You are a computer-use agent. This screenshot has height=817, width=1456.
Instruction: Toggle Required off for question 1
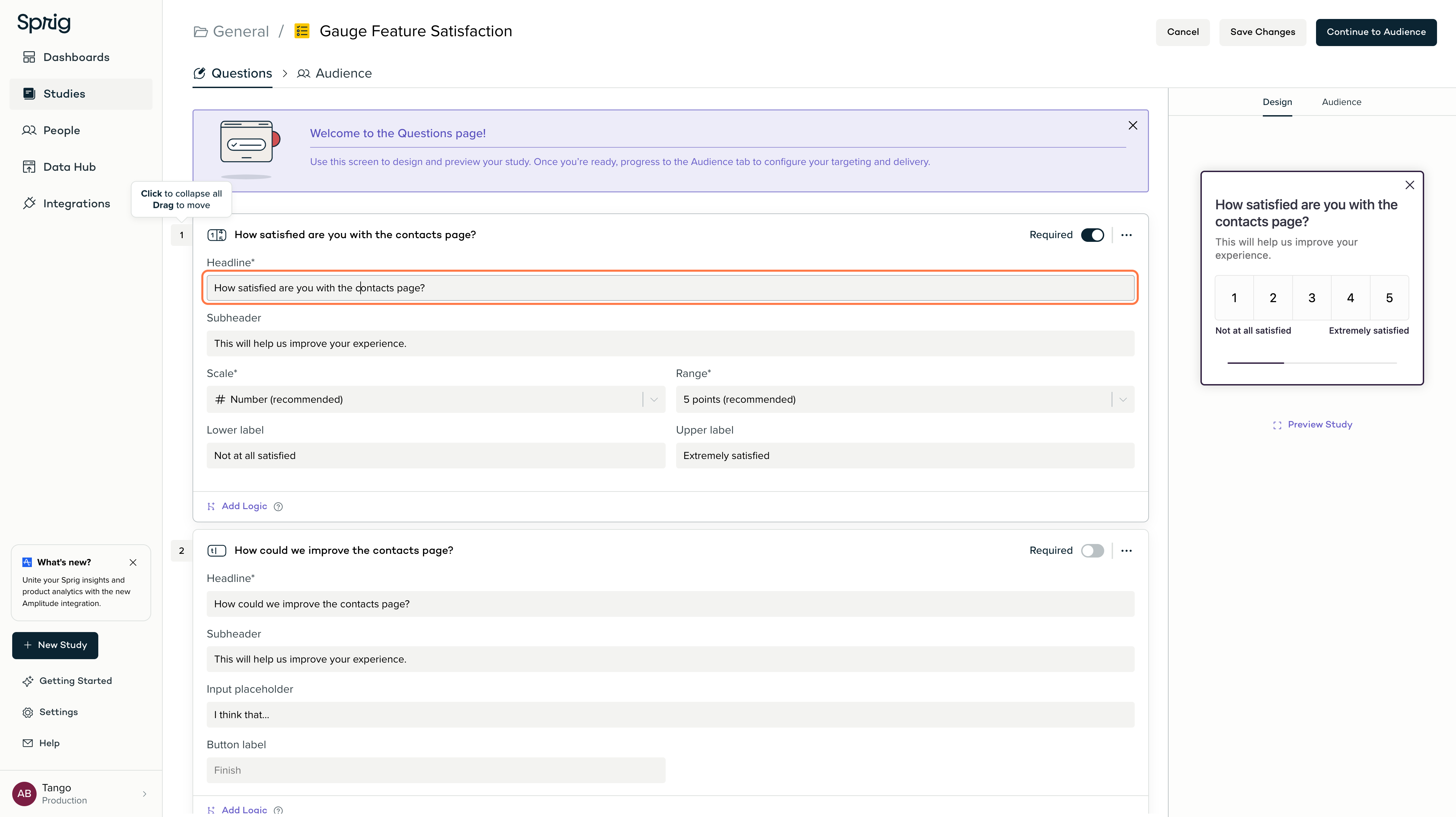(x=1092, y=235)
